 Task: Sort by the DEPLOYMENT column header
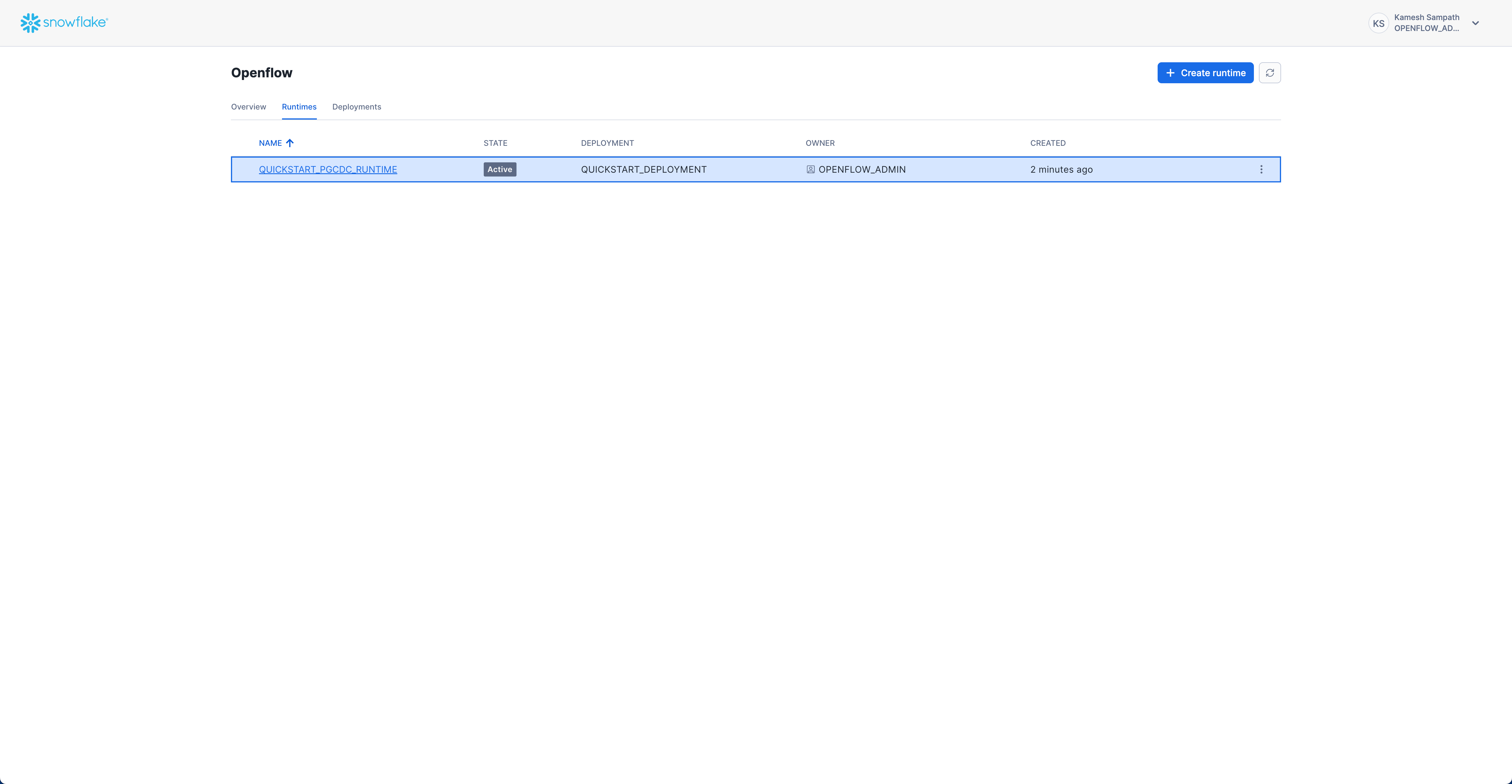tap(607, 143)
